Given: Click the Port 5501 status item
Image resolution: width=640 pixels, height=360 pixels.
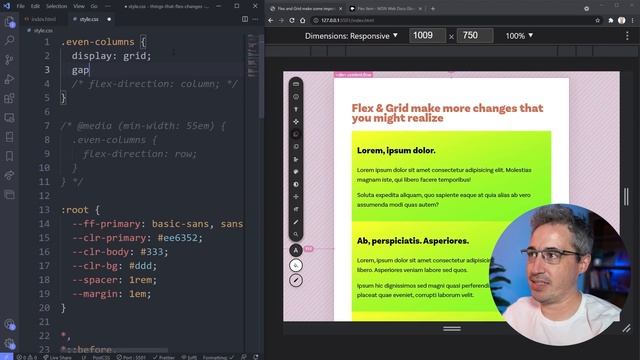Looking at the screenshot, I should [x=131, y=357].
